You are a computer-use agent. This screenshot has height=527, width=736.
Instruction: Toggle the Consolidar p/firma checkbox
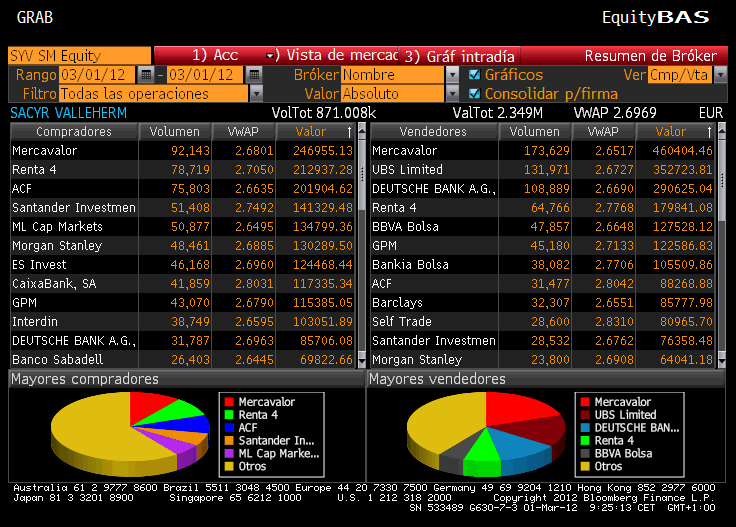(475, 94)
